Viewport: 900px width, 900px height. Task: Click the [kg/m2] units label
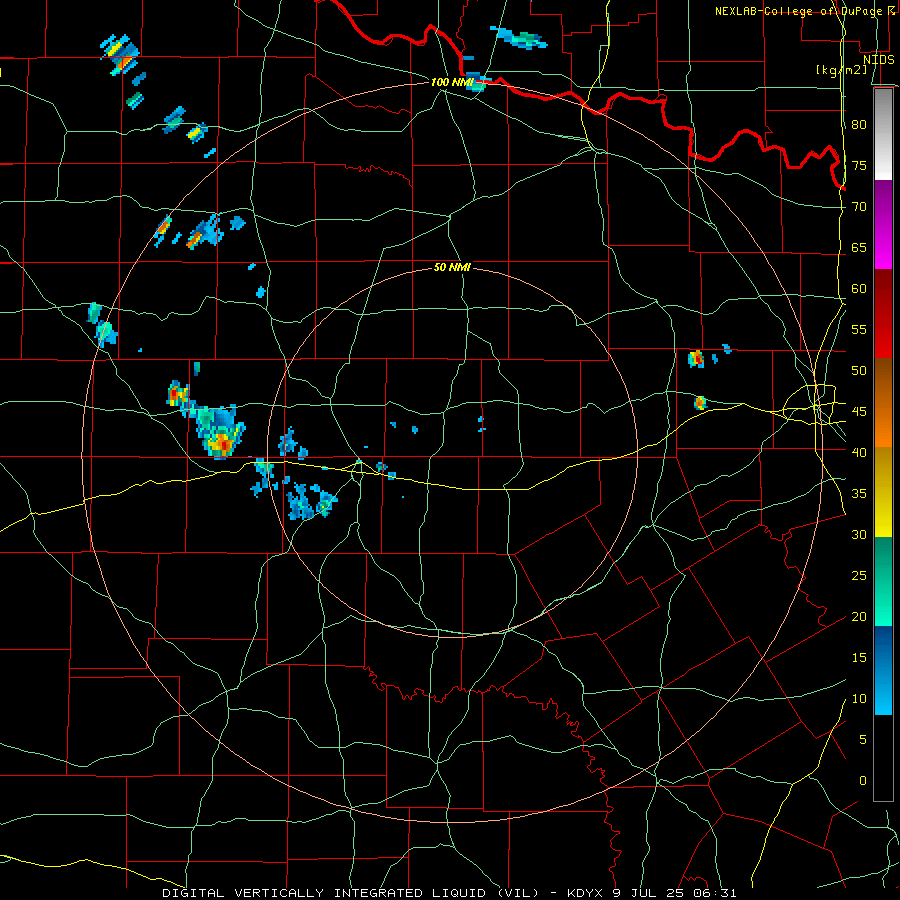[842, 70]
